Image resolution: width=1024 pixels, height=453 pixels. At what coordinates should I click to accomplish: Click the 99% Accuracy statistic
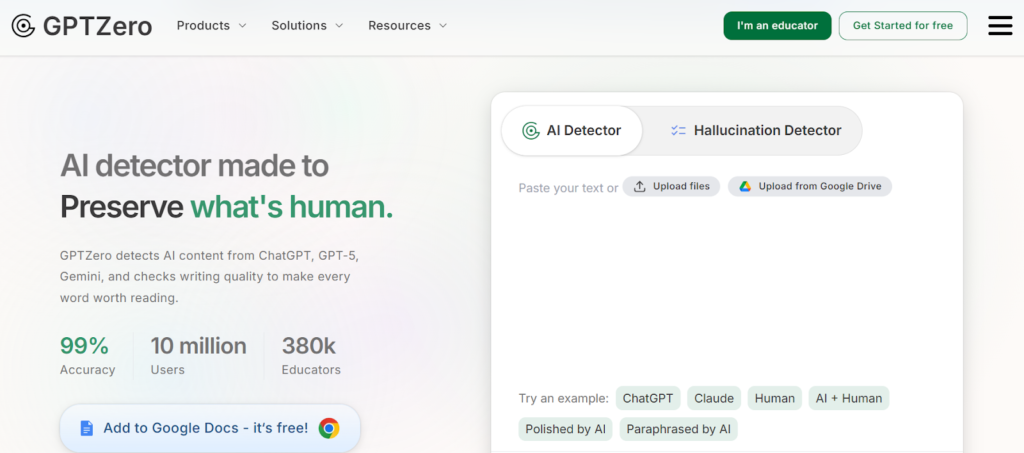tap(88, 356)
